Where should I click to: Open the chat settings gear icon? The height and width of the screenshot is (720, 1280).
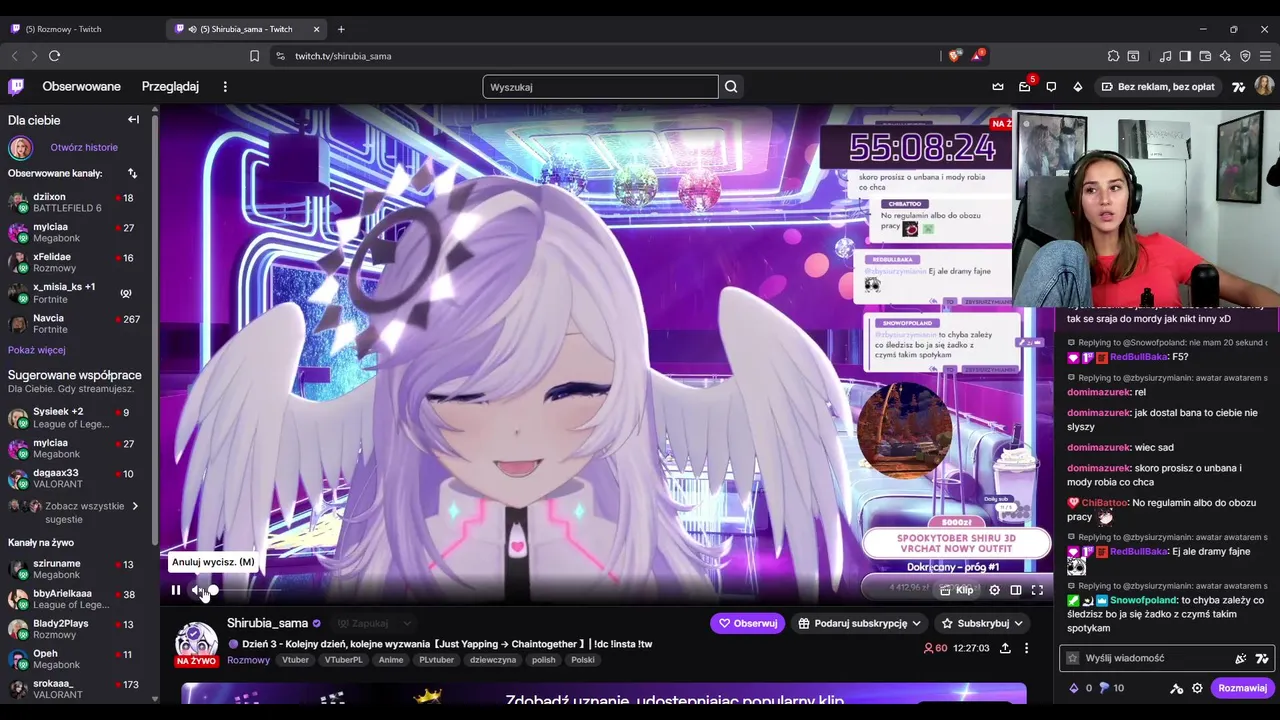[1197, 688]
